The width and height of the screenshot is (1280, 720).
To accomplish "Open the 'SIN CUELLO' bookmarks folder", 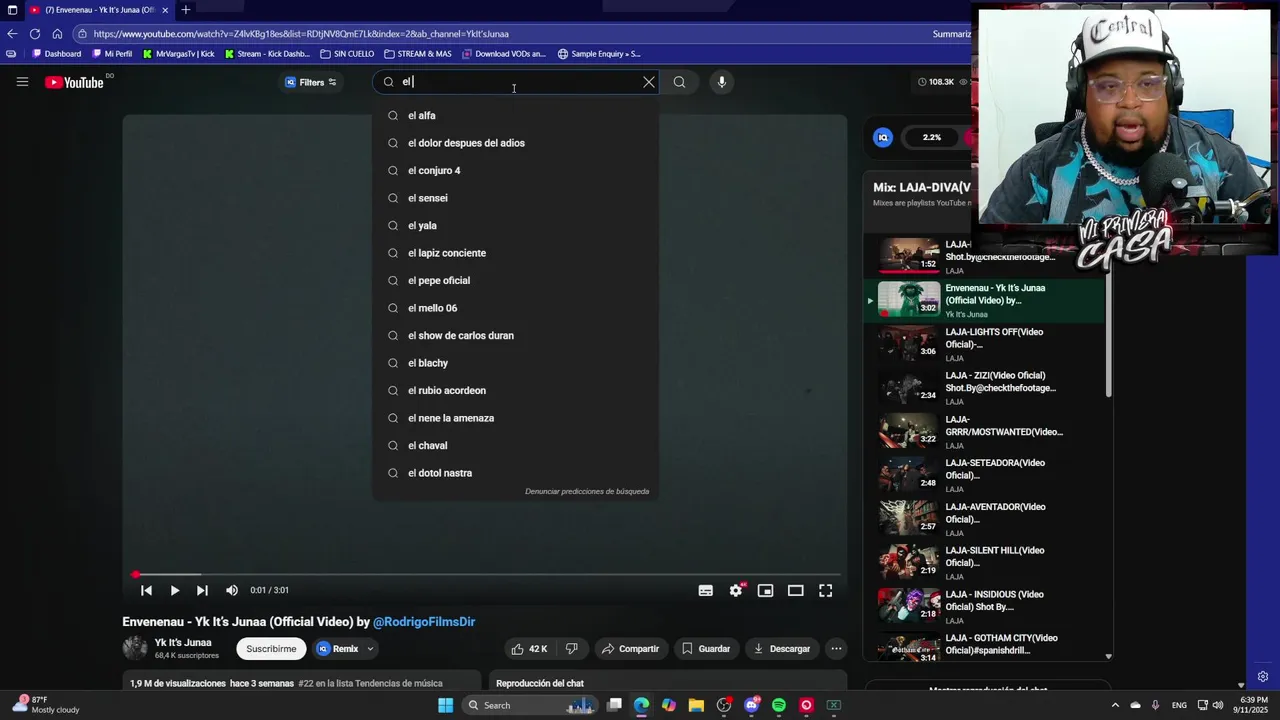I will (347, 54).
